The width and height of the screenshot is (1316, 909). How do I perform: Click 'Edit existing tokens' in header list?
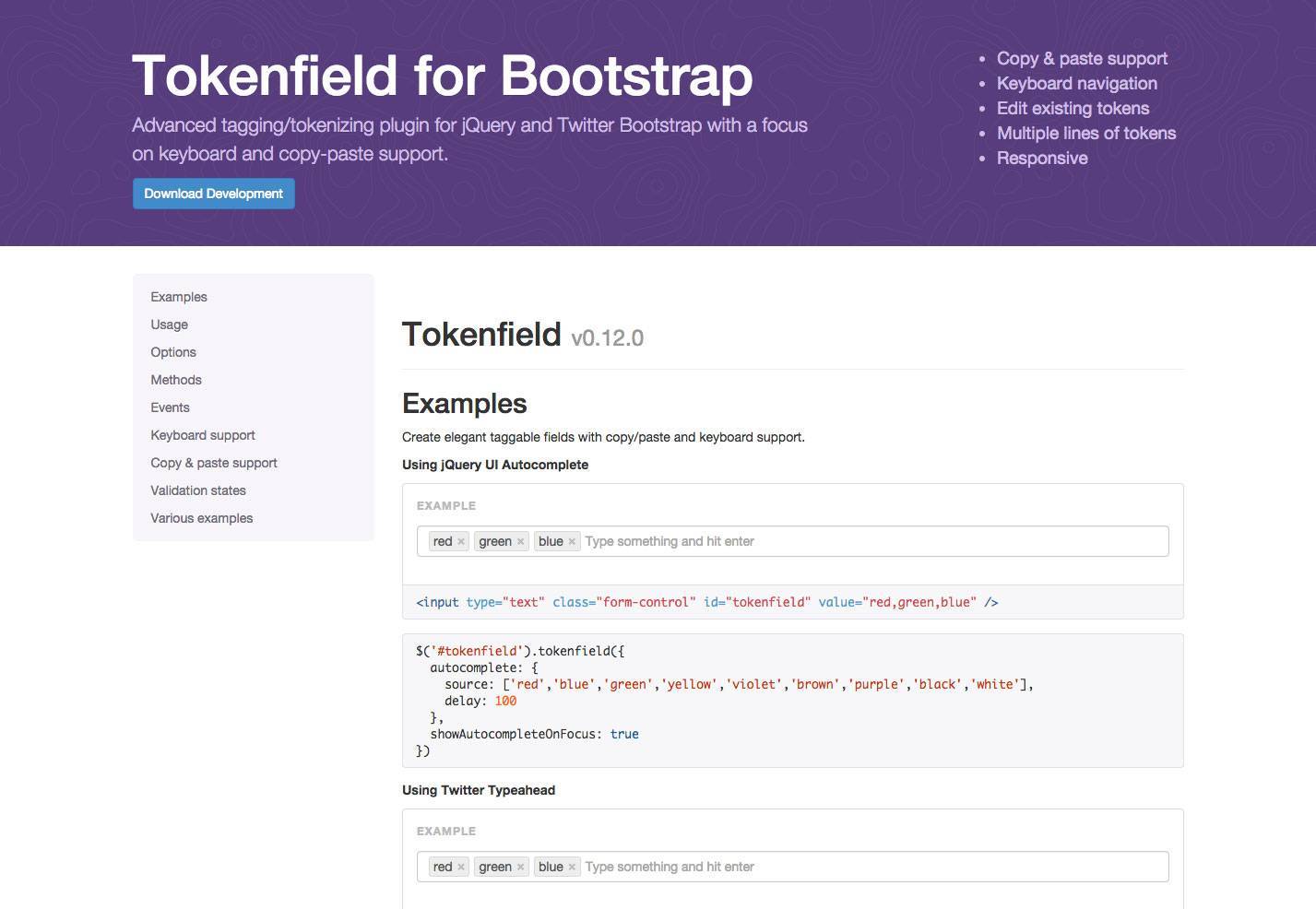(x=1073, y=108)
